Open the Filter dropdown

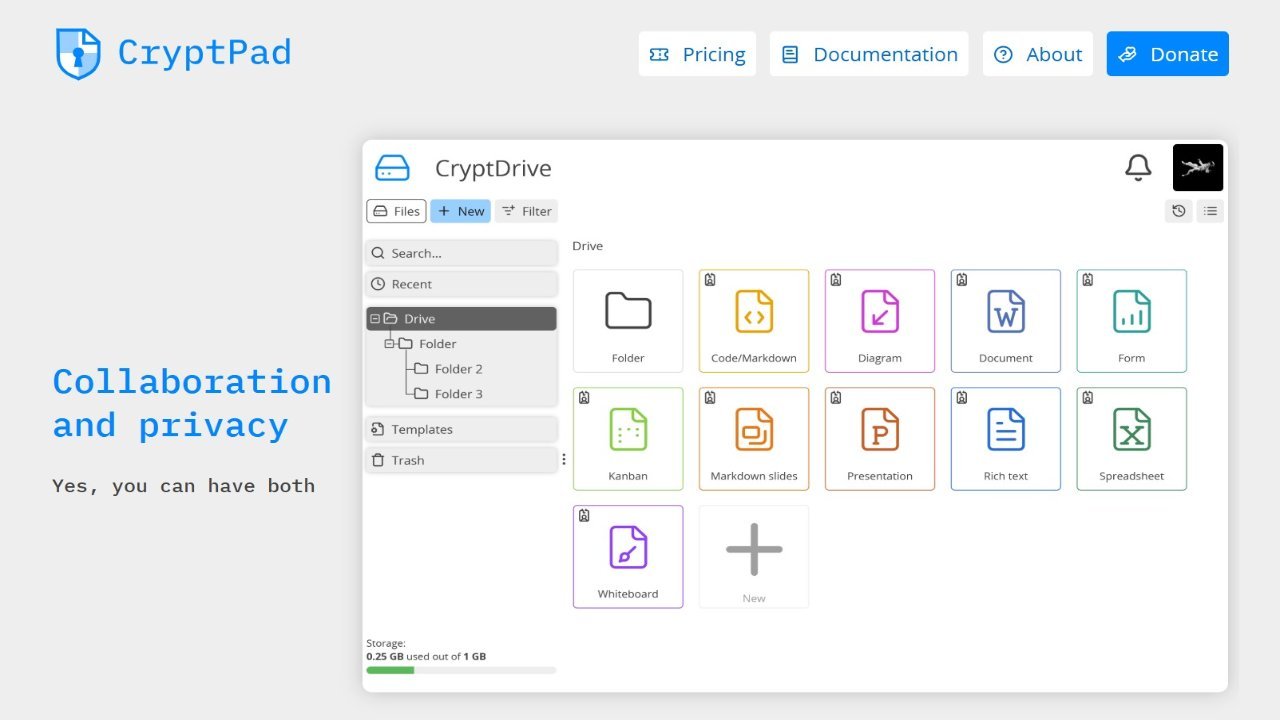point(526,211)
